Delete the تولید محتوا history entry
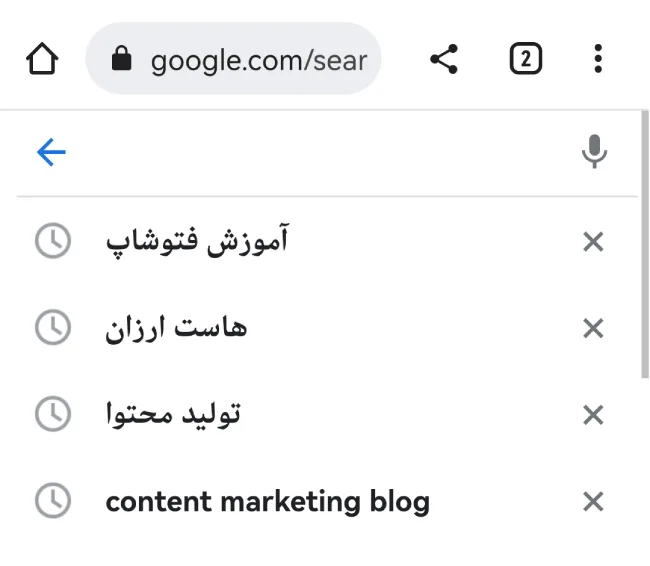 (x=593, y=415)
